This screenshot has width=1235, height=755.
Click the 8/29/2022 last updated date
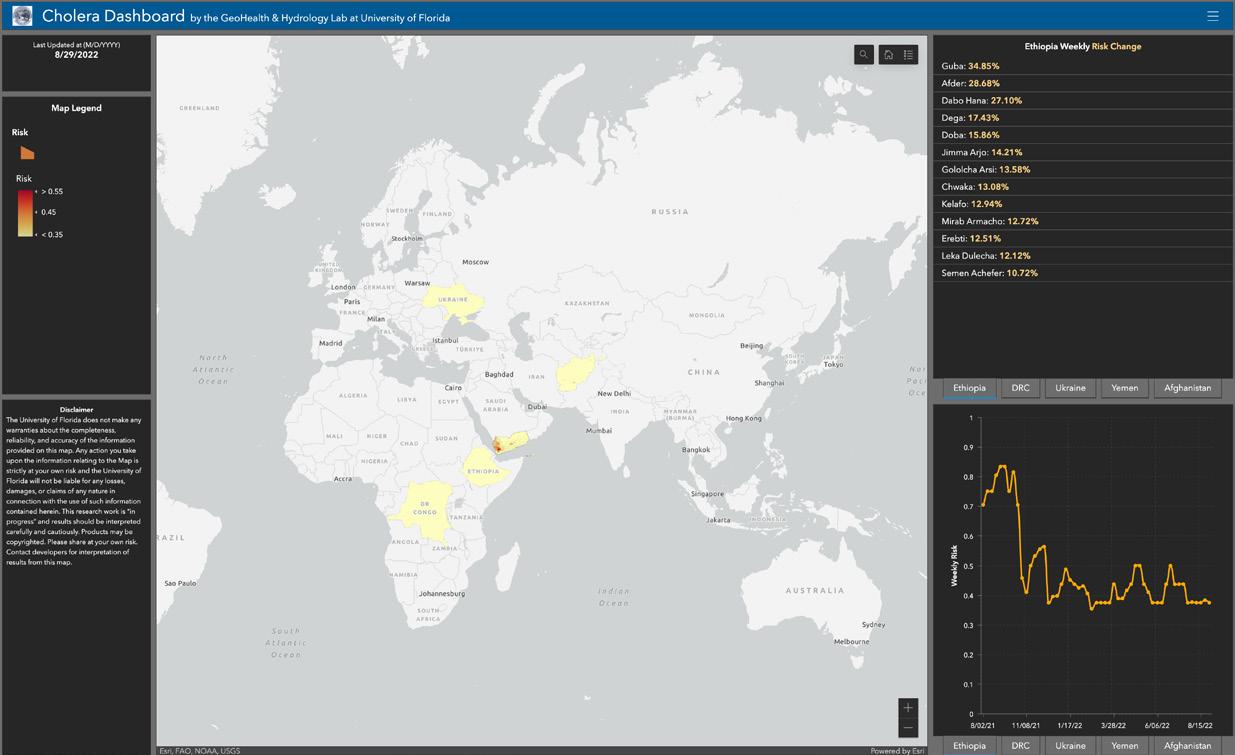click(76, 55)
